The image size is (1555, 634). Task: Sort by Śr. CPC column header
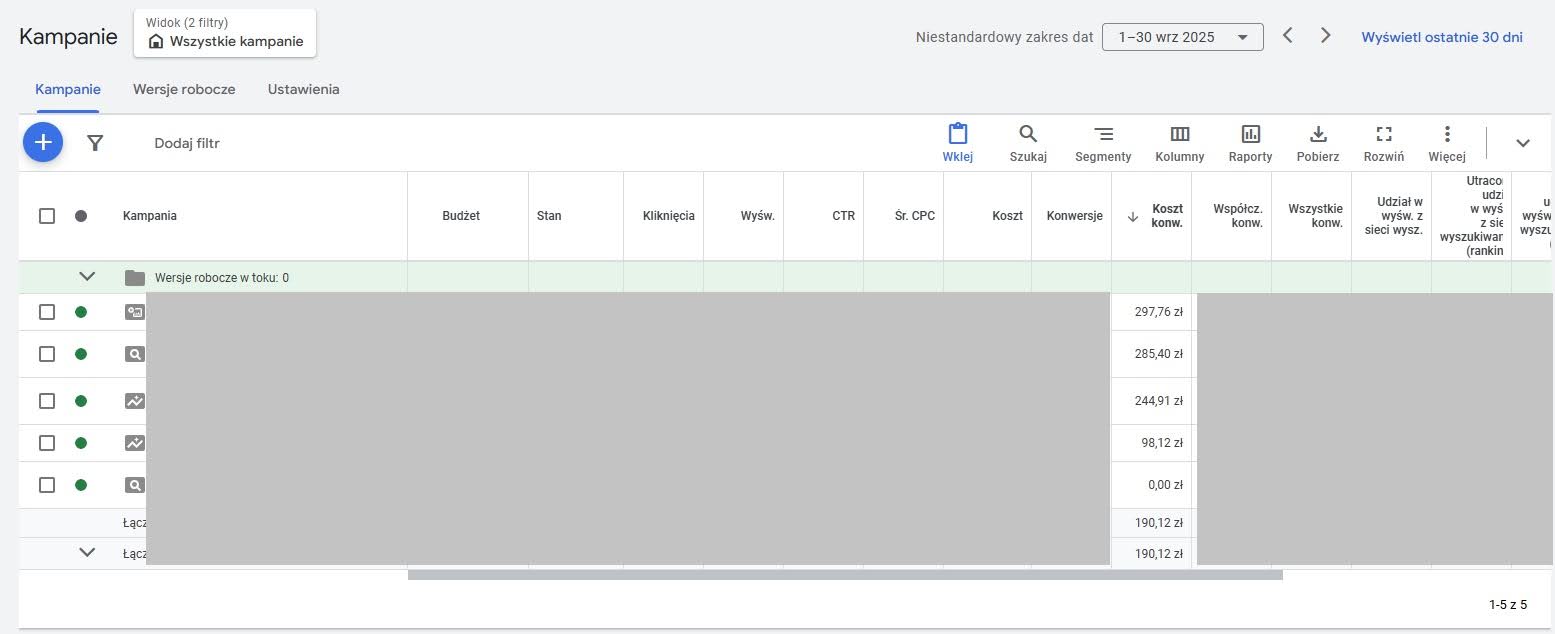point(915,216)
